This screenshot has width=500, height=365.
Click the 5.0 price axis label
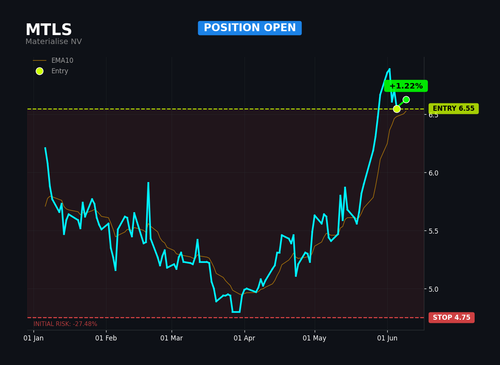coord(433,289)
